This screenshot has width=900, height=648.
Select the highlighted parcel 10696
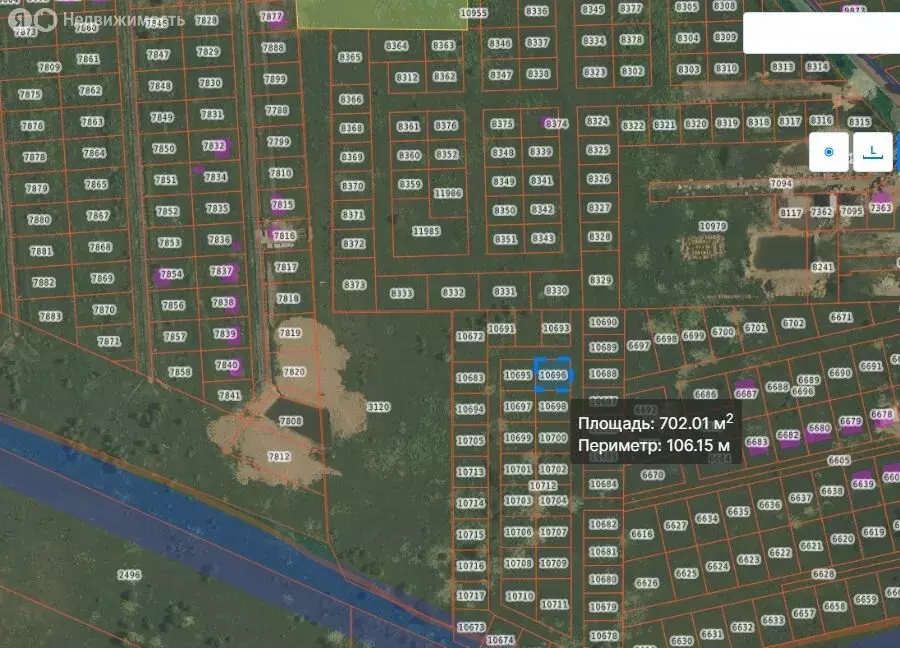(x=552, y=375)
